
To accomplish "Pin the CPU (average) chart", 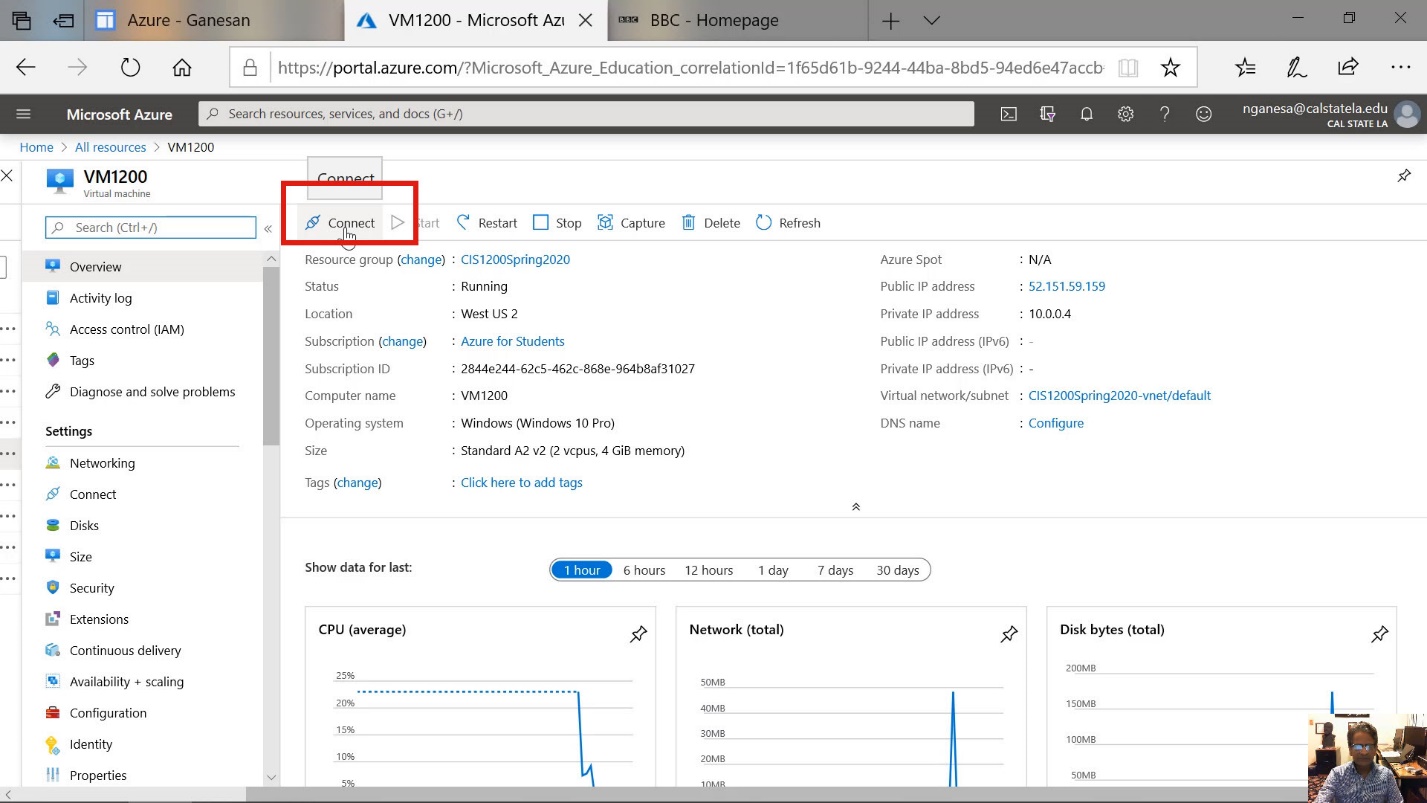I will (638, 634).
